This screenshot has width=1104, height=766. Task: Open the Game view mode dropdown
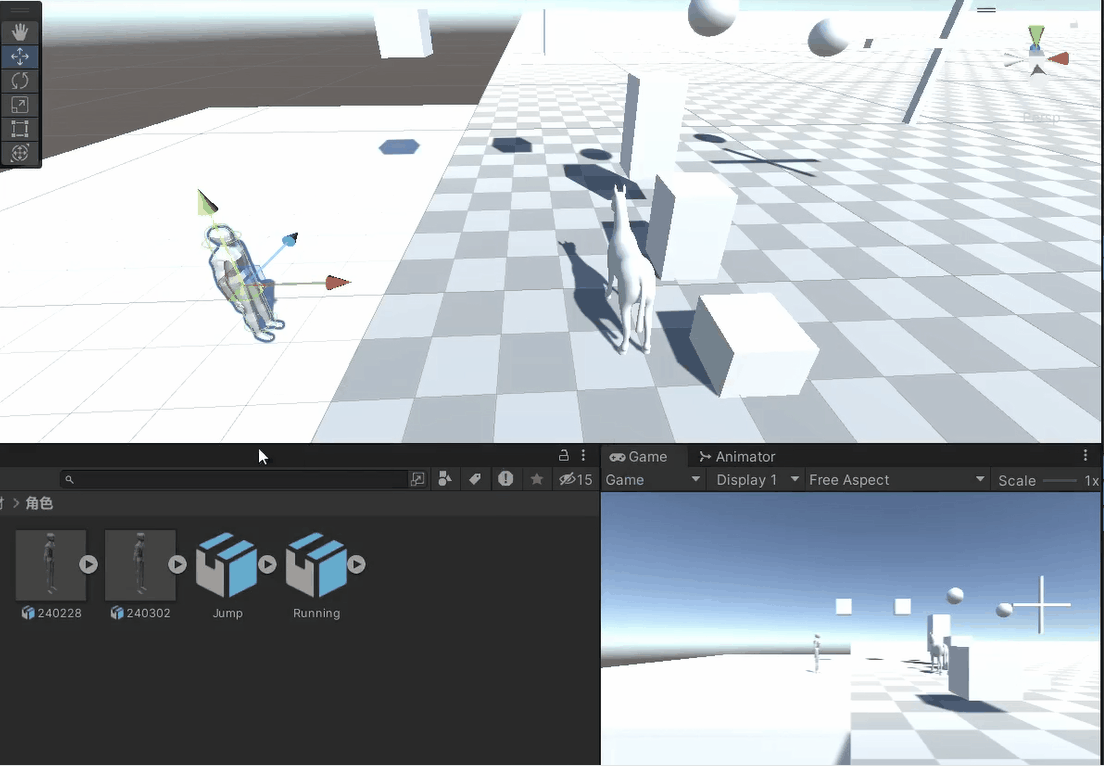tap(652, 480)
